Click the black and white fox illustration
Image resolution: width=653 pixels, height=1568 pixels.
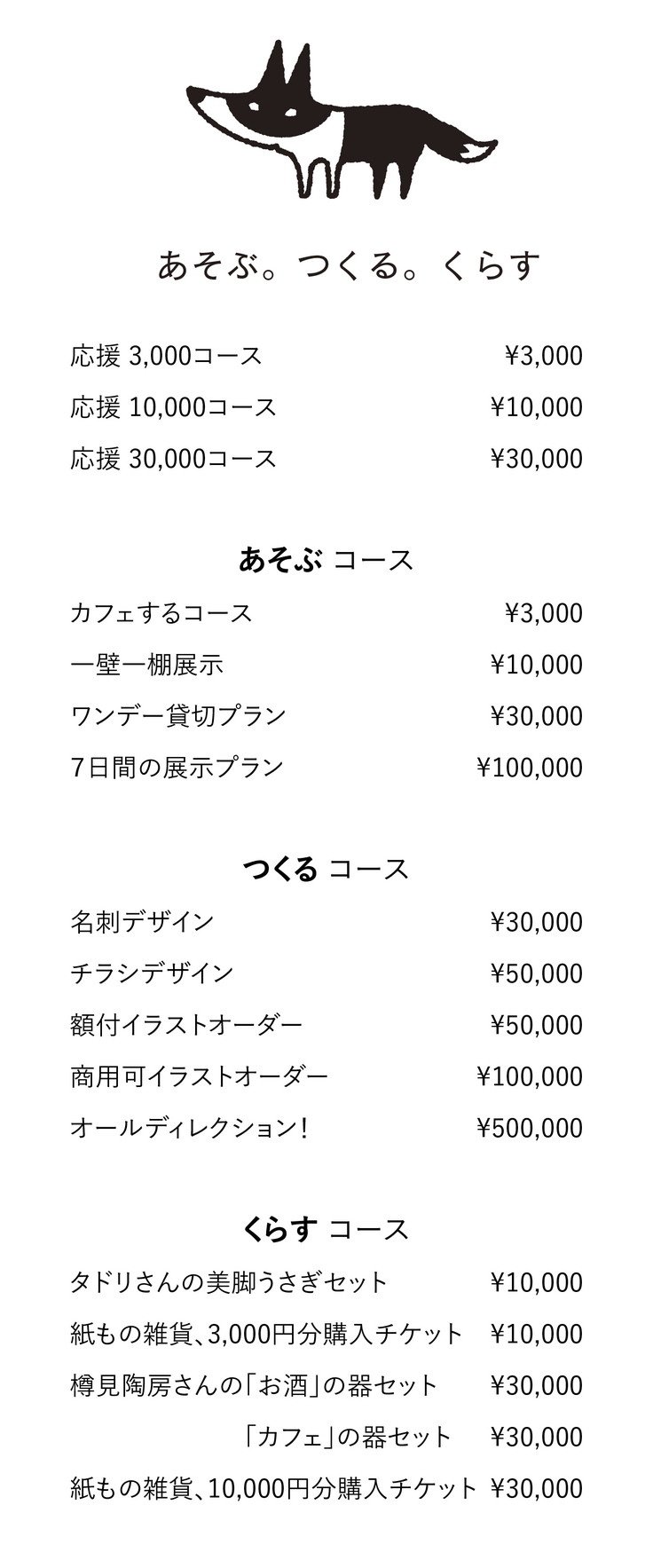click(x=340, y=122)
